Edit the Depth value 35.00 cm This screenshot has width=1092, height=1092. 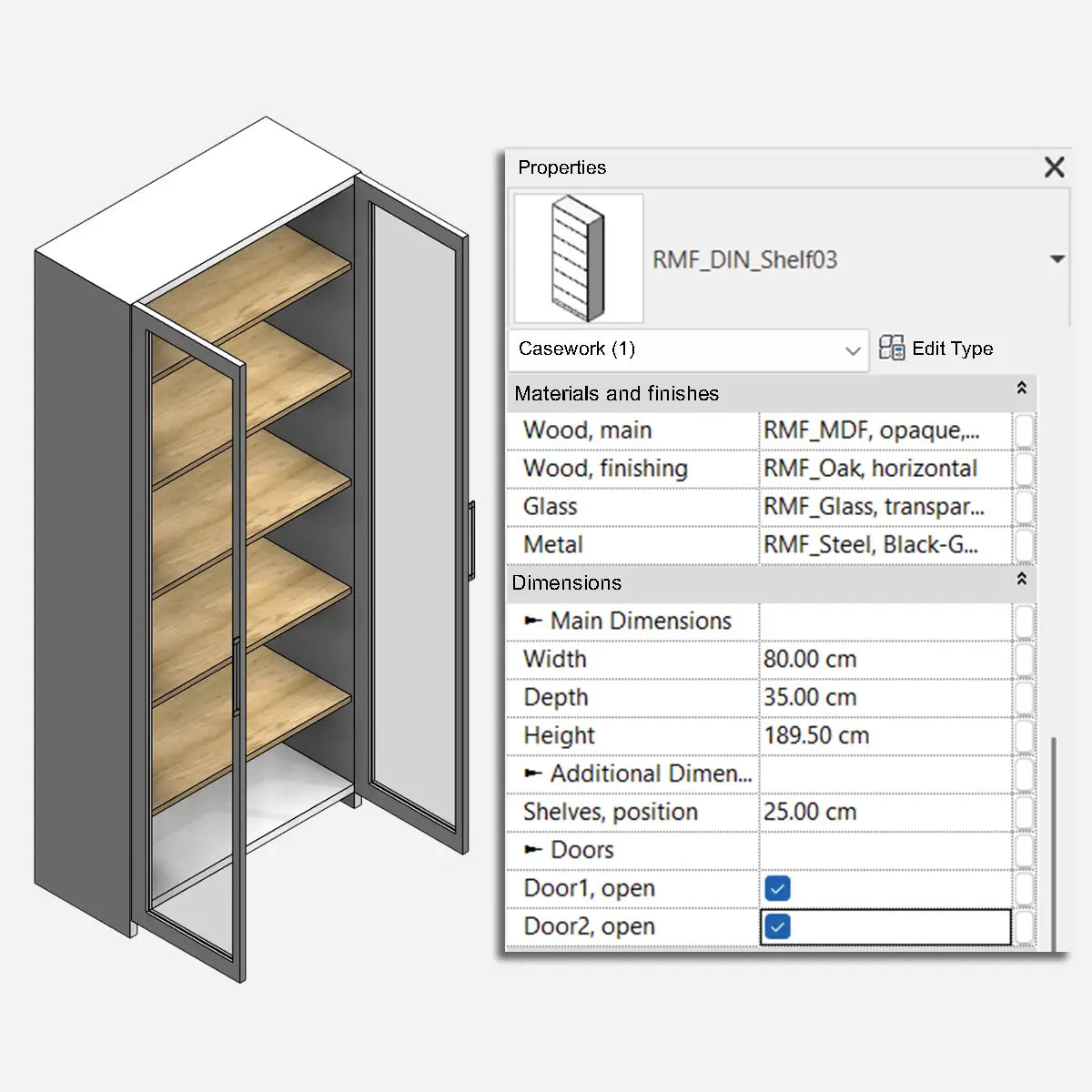tap(885, 697)
